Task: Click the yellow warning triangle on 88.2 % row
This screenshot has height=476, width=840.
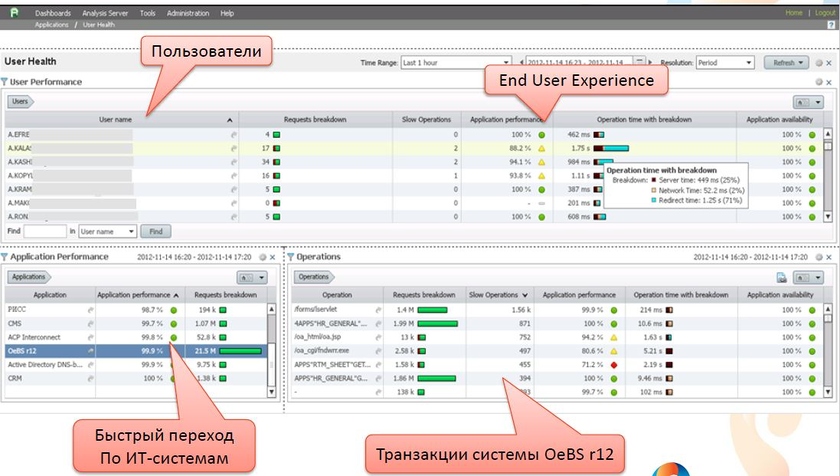Action: click(x=541, y=147)
